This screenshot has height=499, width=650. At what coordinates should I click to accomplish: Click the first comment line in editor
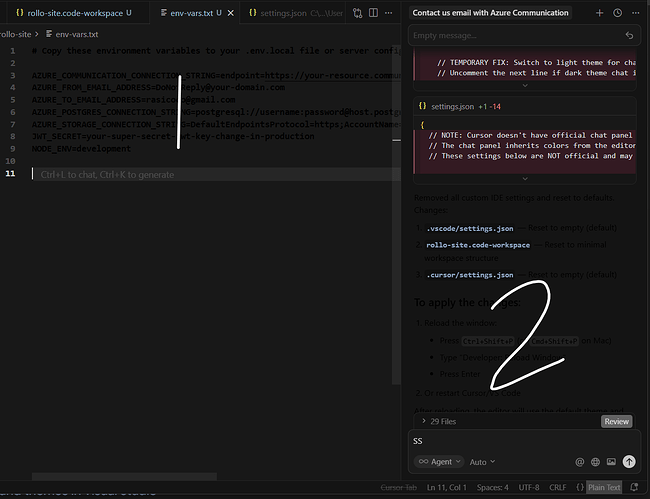click(x=216, y=51)
